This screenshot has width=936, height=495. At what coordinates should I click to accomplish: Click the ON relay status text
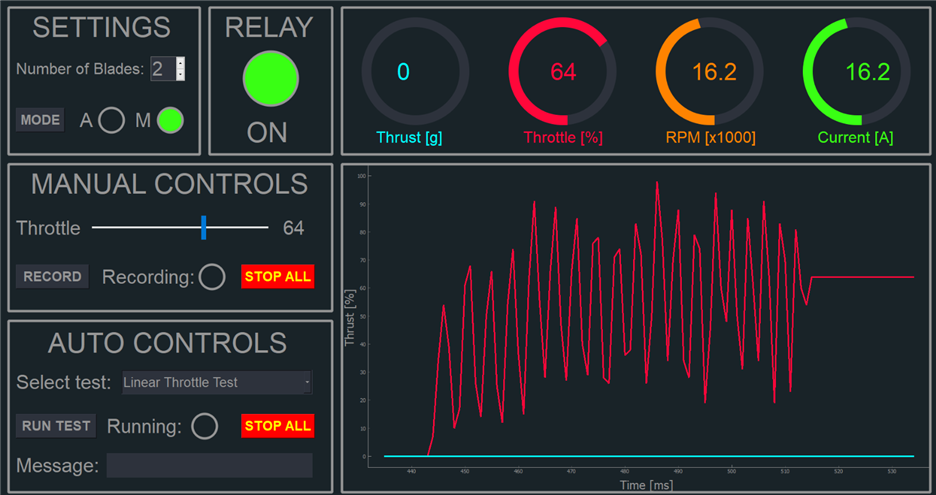tap(267, 133)
